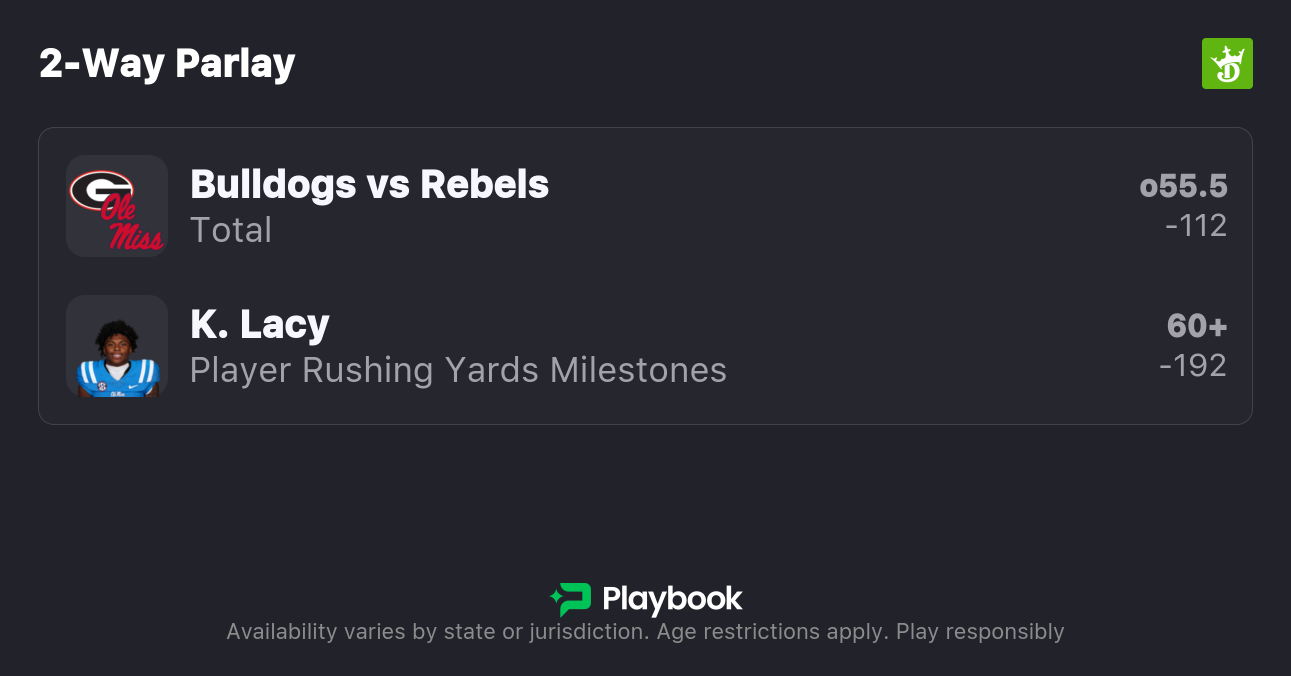
Task: Tap the -112 odds value
Action: click(1196, 226)
